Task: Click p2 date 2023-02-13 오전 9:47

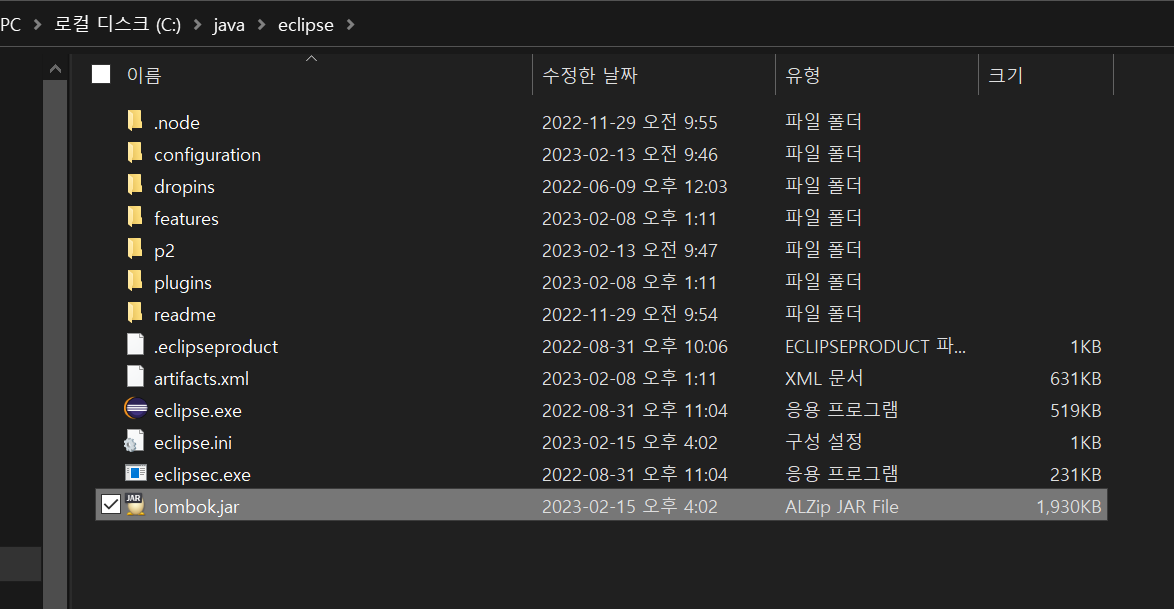Action: (x=630, y=250)
